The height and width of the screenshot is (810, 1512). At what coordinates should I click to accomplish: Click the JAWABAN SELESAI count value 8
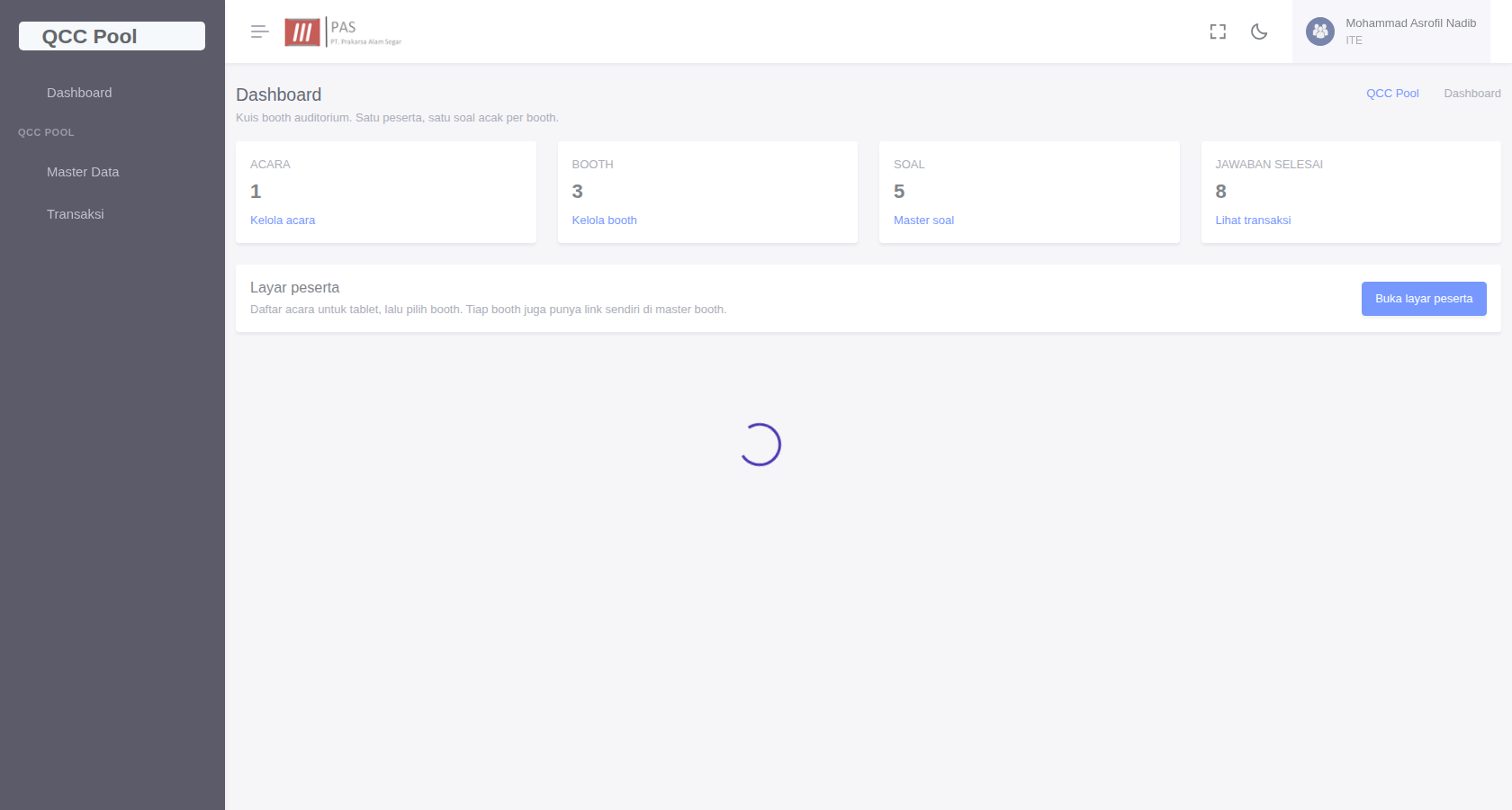click(x=1221, y=192)
